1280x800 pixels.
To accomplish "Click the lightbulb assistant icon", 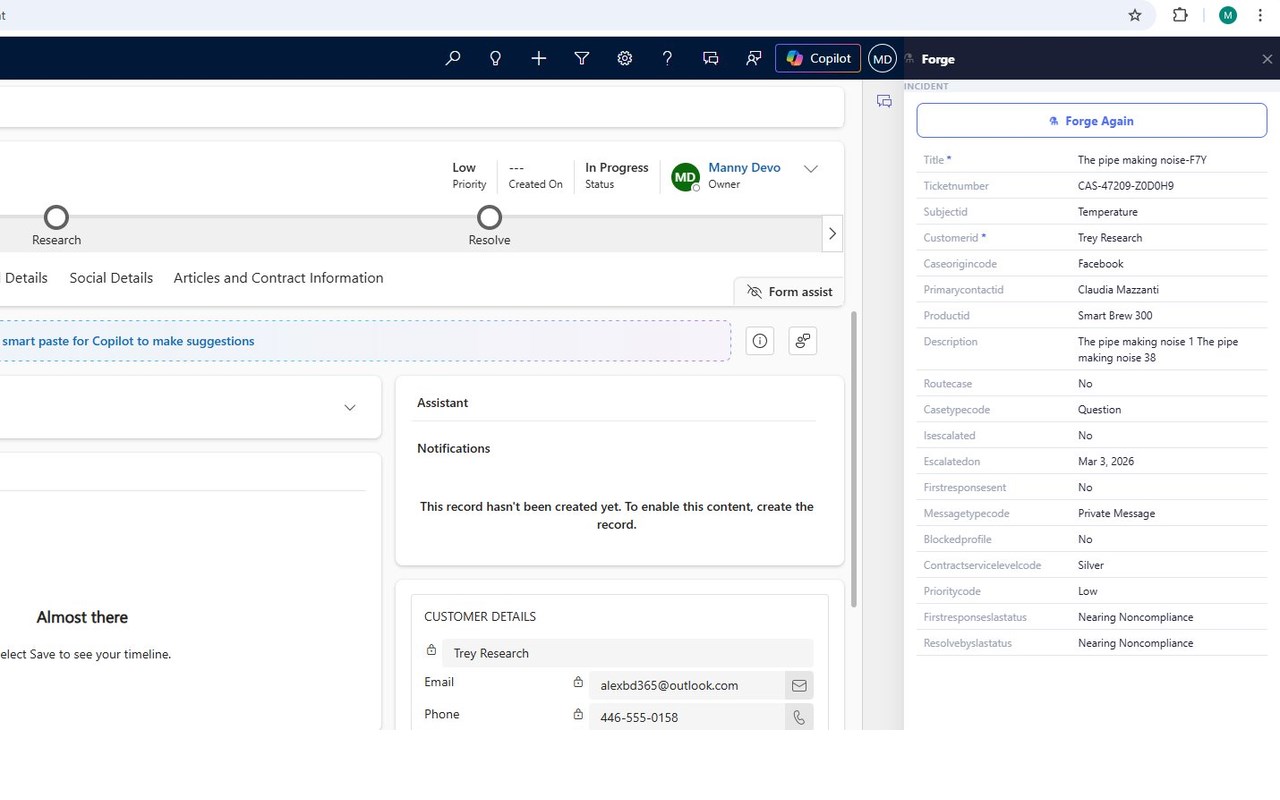I will coord(495,59).
